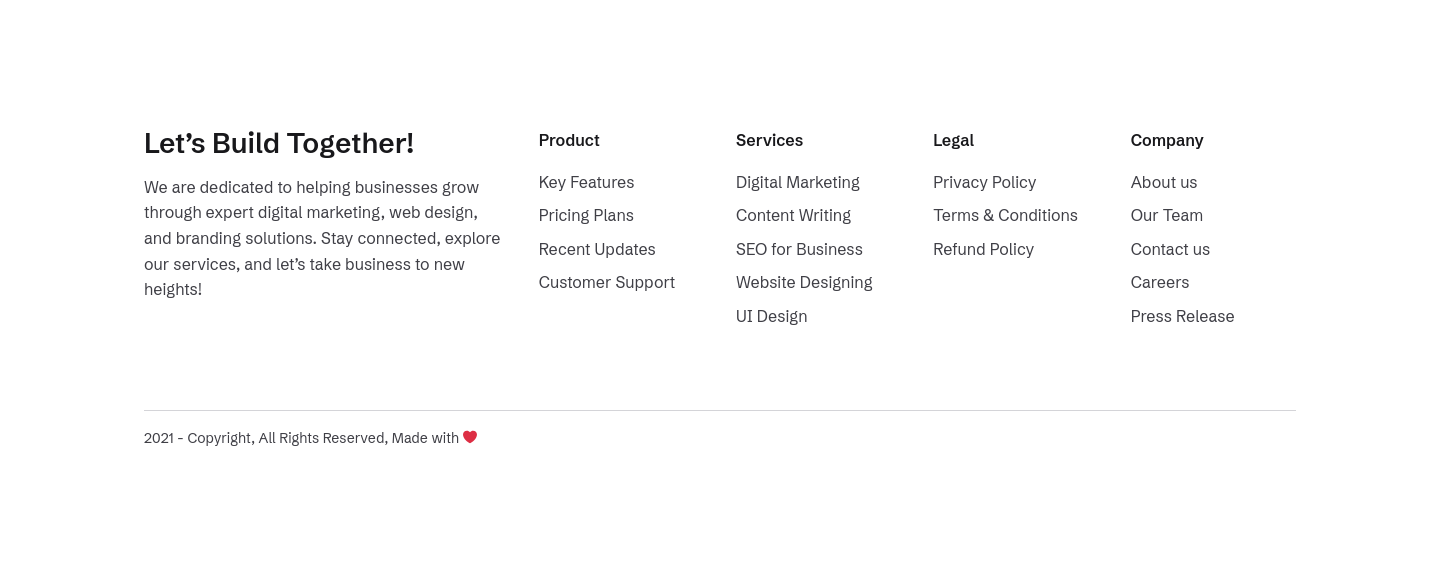Click the Company column heading
This screenshot has width=1440, height=577.
[1166, 140]
